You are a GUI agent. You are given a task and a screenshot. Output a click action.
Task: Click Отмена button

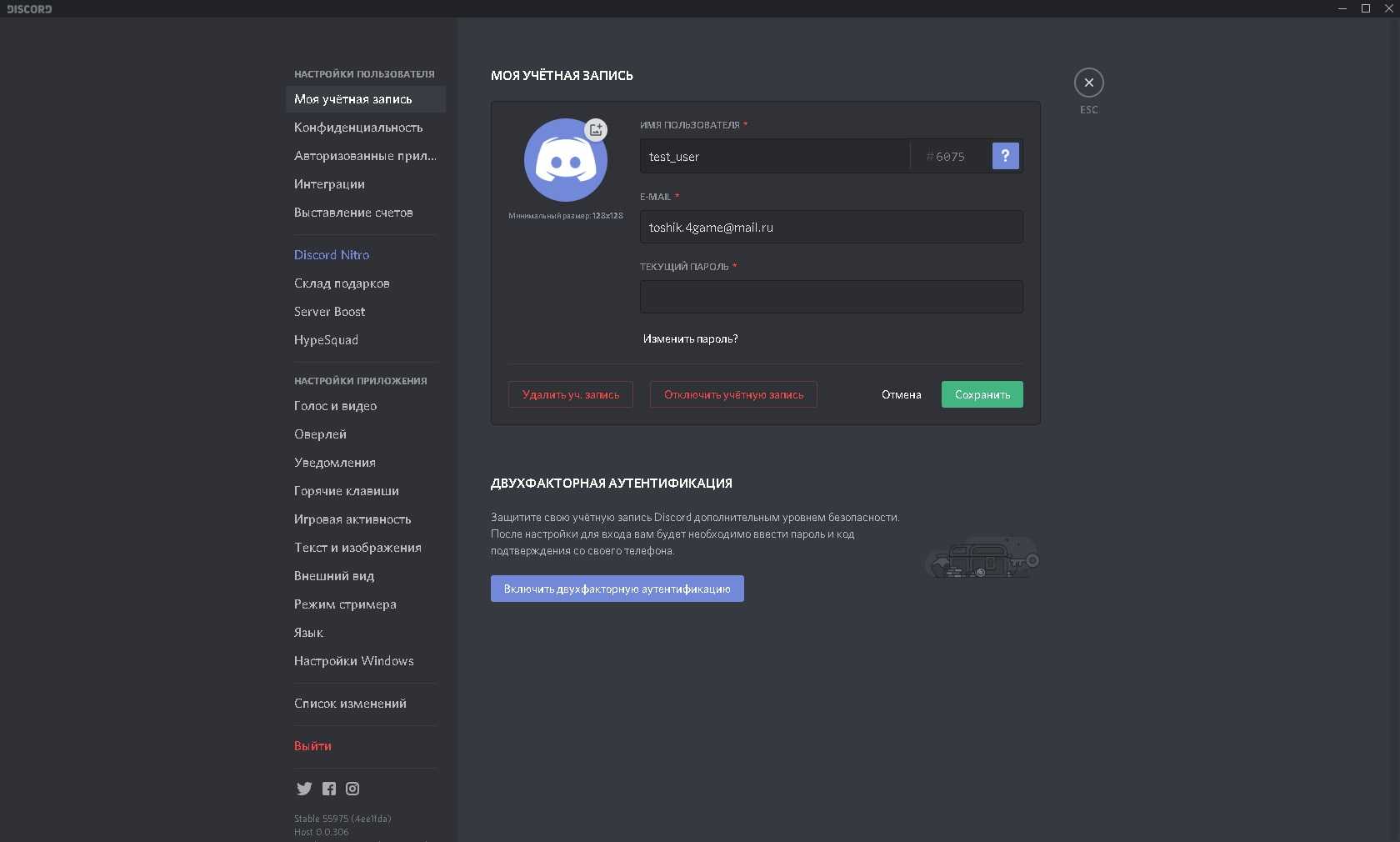pos(901,394)
